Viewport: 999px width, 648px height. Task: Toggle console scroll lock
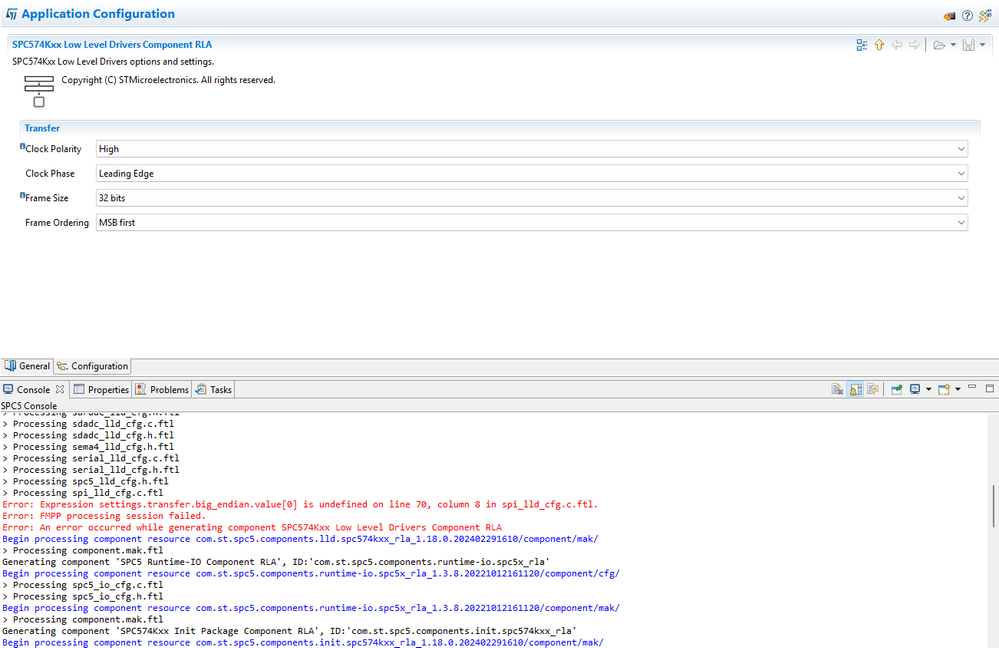coord(856,389)
